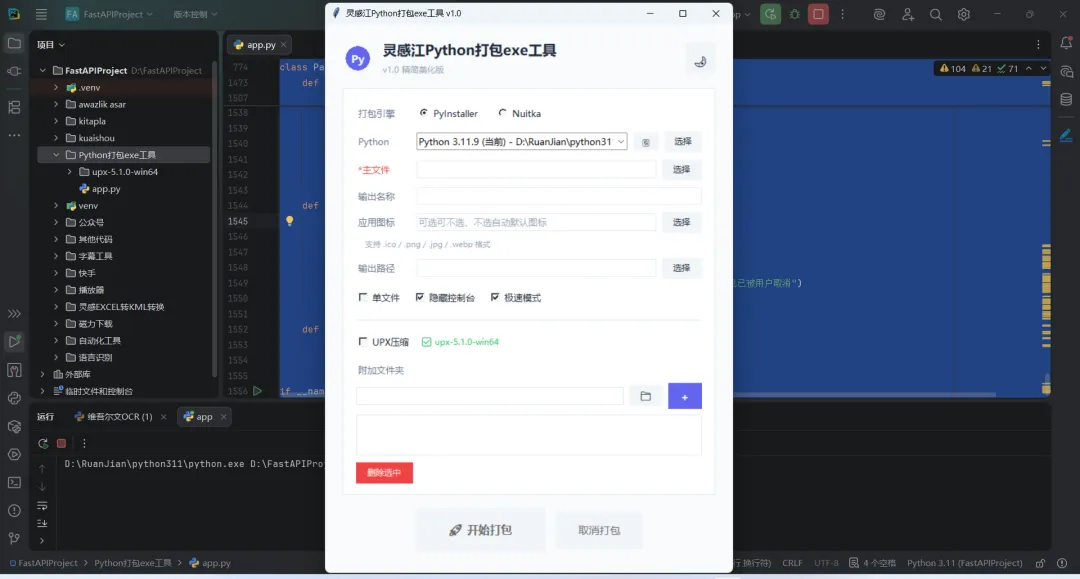Click the red stop icon in the PyCharm toolbar

(818, 14)
